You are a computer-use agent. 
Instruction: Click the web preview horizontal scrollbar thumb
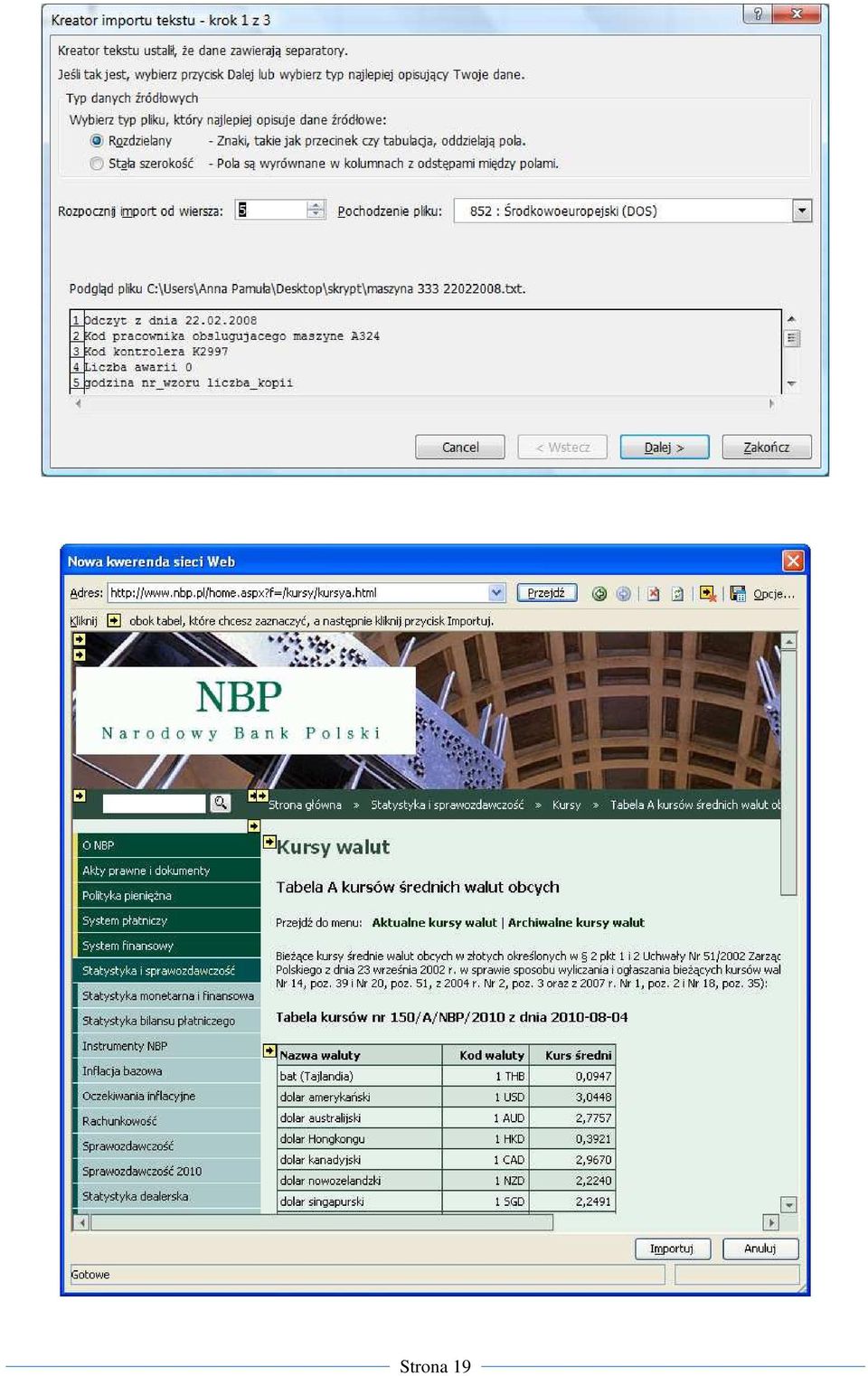[x=322, y=1223]
